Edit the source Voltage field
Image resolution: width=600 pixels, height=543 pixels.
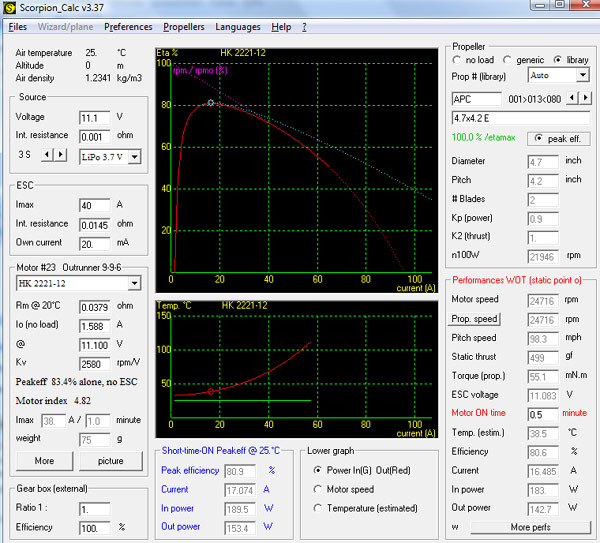(x=94, y=118)
